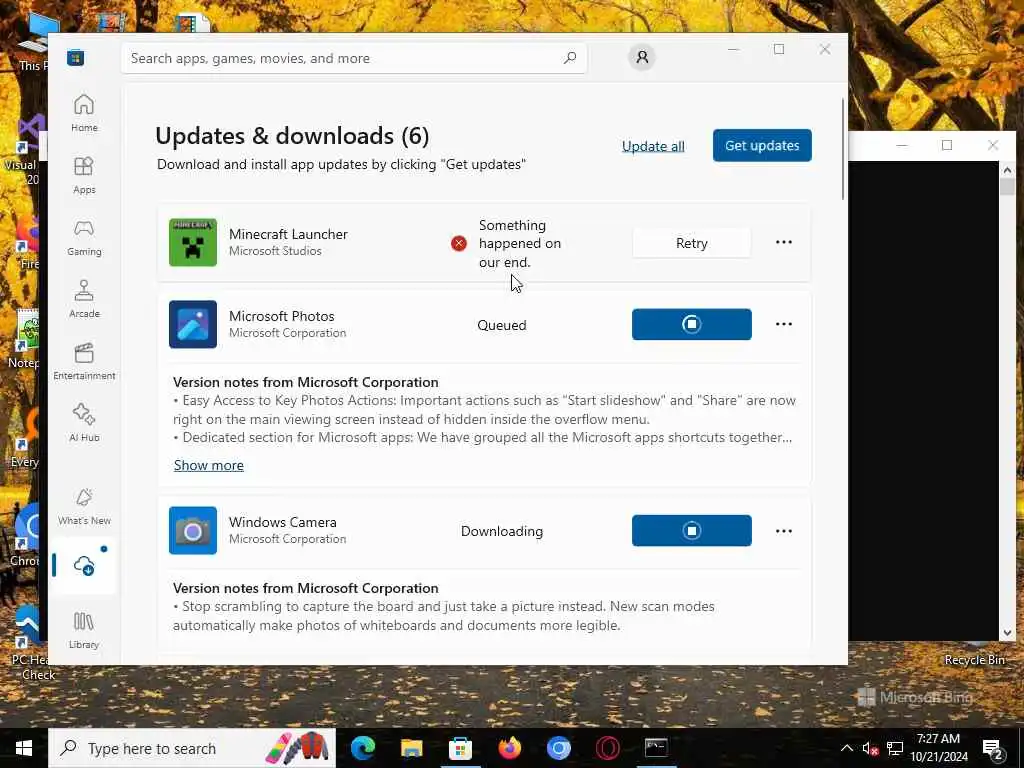Open Chromium browser from the taskbar
1024x768 pixels.
[558, 748]
